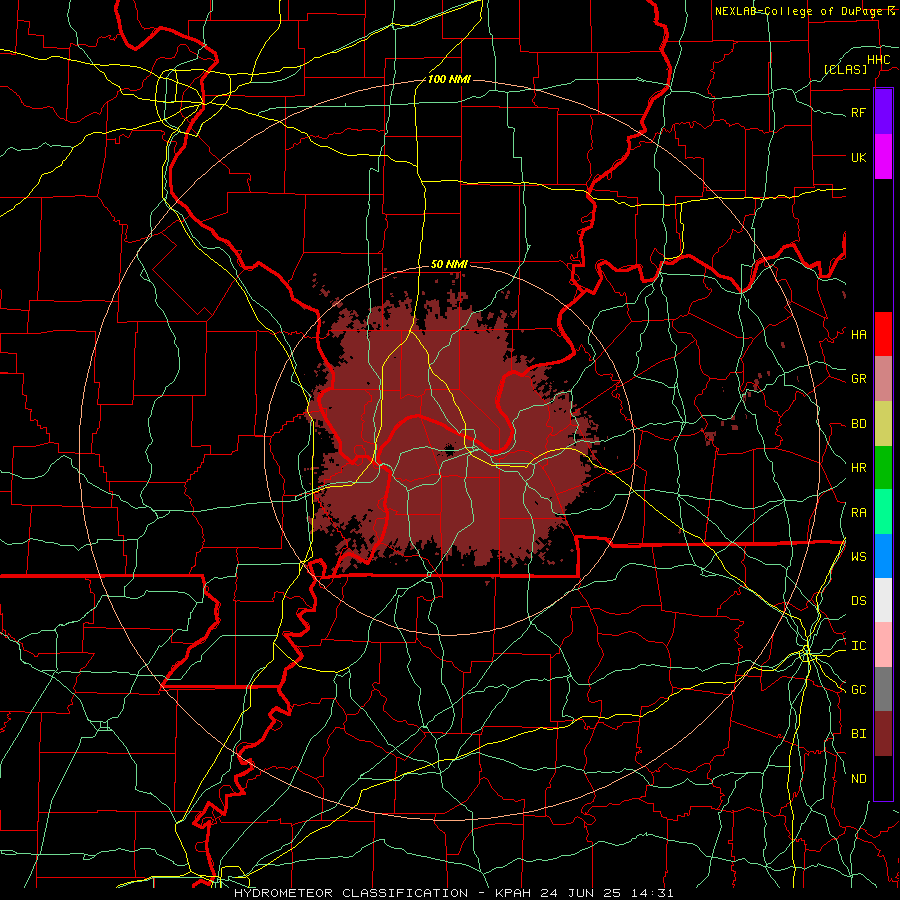
Task: Click the DS white legend swatch
Action: tap(883, 600)
